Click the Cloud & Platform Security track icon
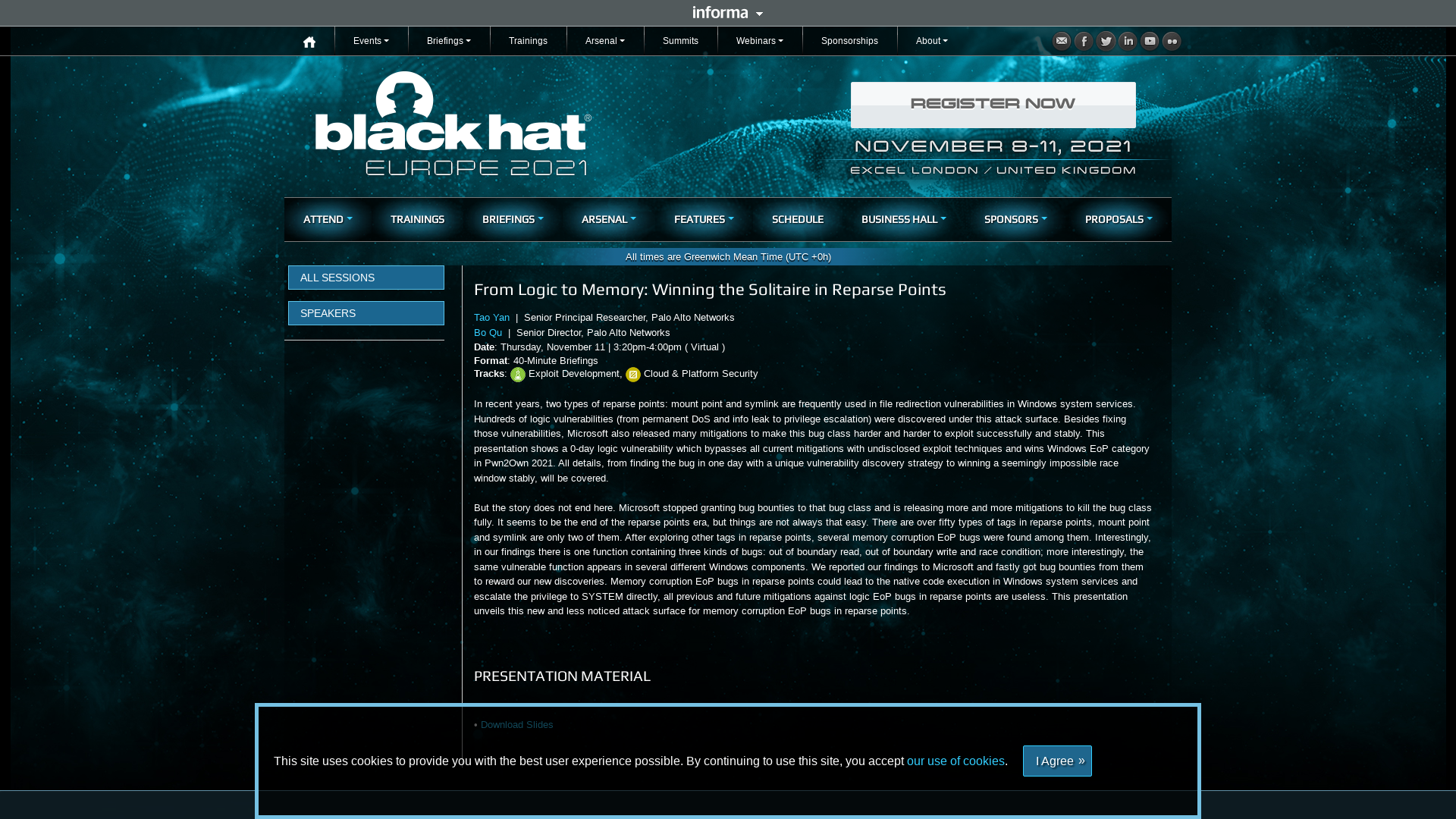The image size is (1456, 819). pyautogui.click(x=633, y=375)
